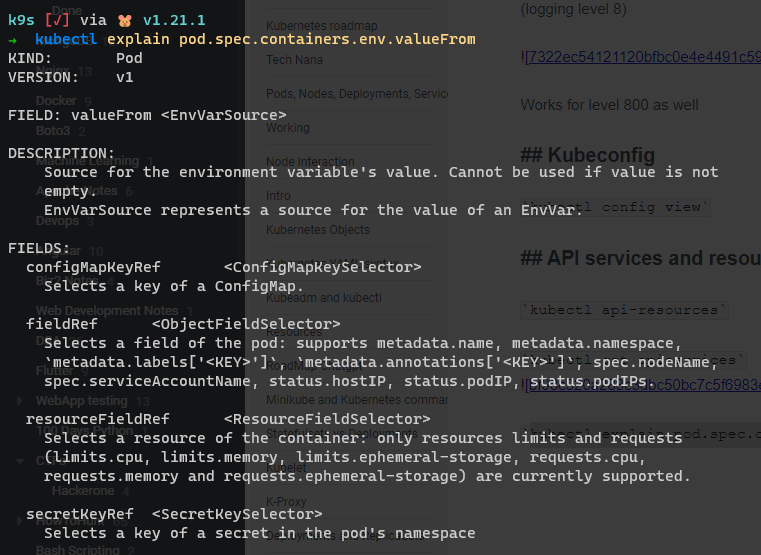Screen dimensions: 761x555
Task: Expand the HowToHunt notebook arrow
Action: click(x=20, y=521)
